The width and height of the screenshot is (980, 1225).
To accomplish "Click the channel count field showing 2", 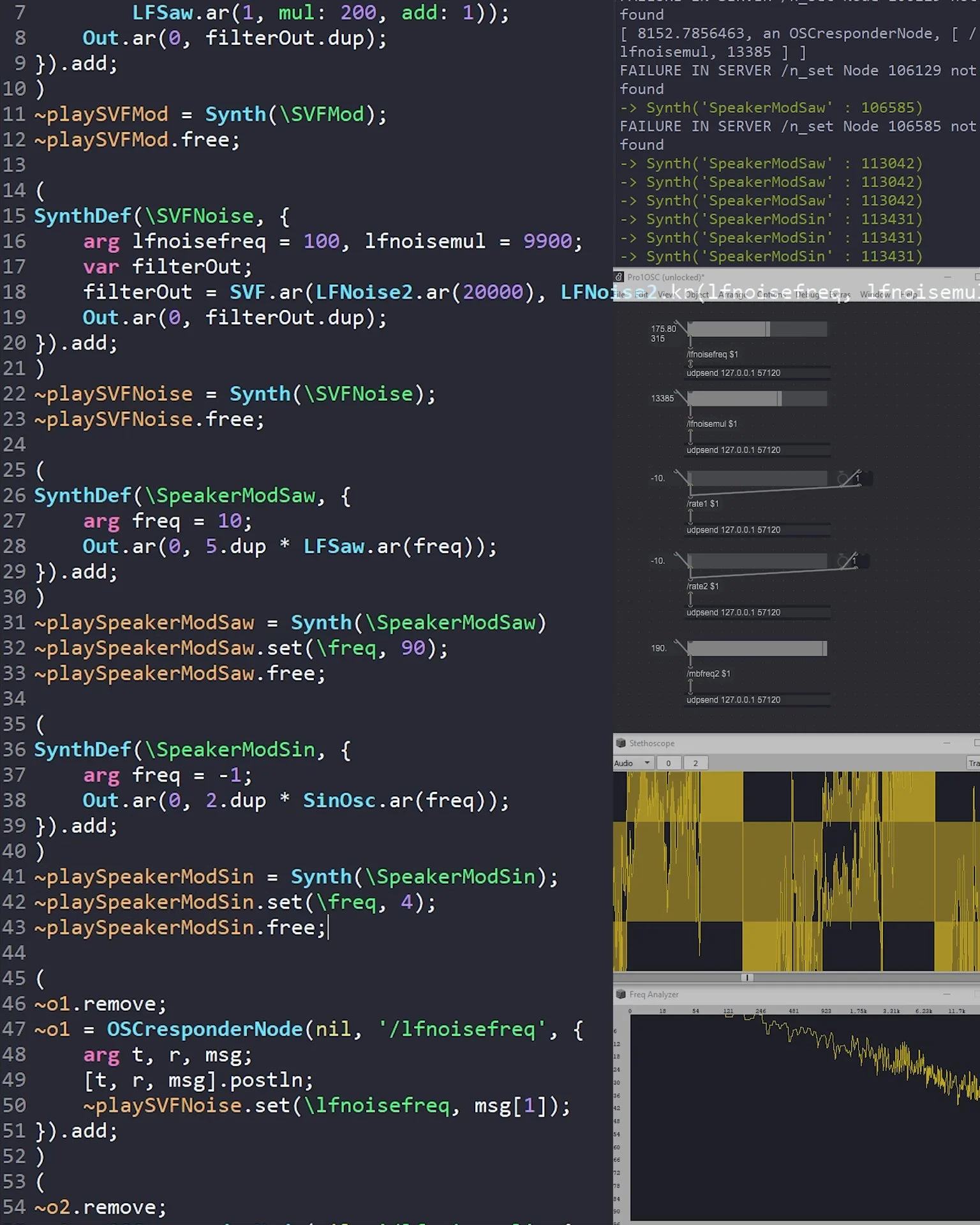I will point(695,763).
